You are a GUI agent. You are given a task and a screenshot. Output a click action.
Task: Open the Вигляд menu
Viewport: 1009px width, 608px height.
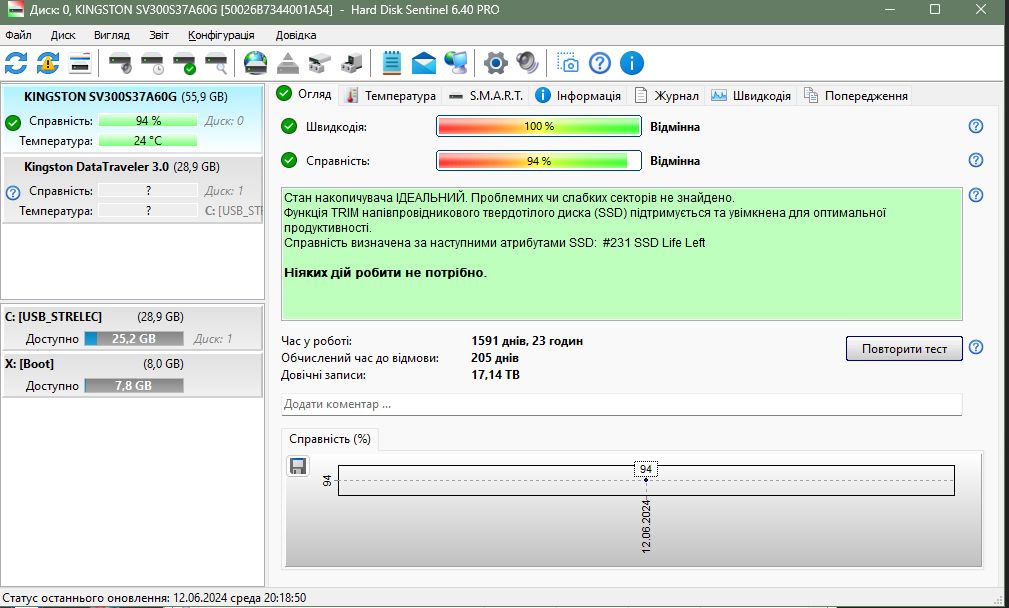[x=112, y=35]
